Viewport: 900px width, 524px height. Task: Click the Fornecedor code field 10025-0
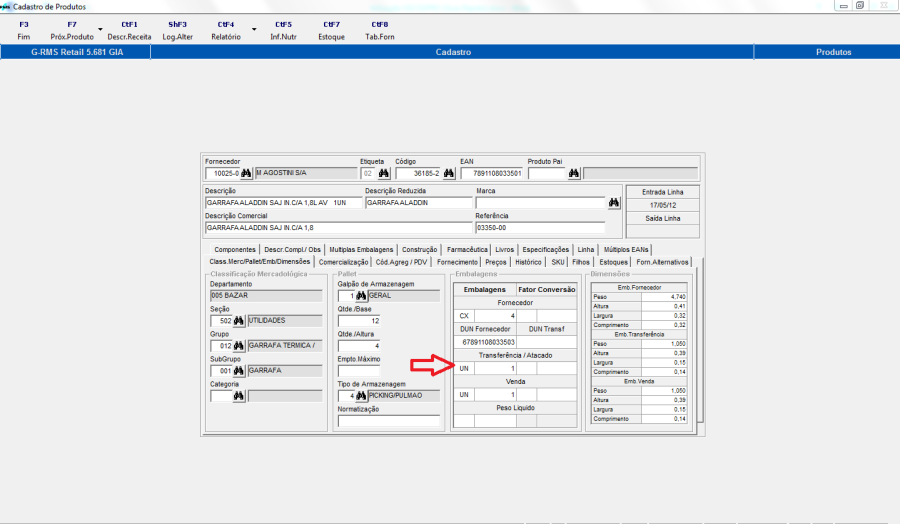point(223,173)
